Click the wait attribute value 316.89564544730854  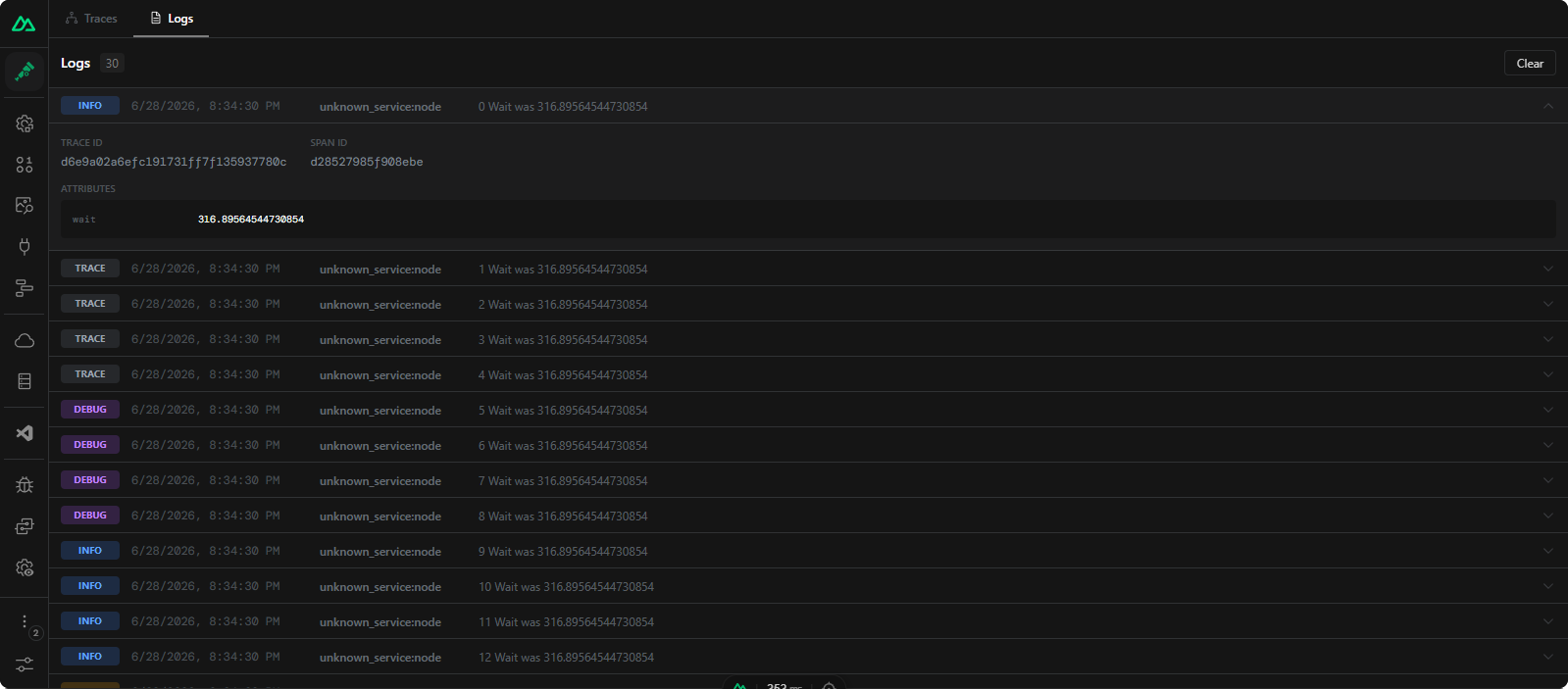click(251, 220)
